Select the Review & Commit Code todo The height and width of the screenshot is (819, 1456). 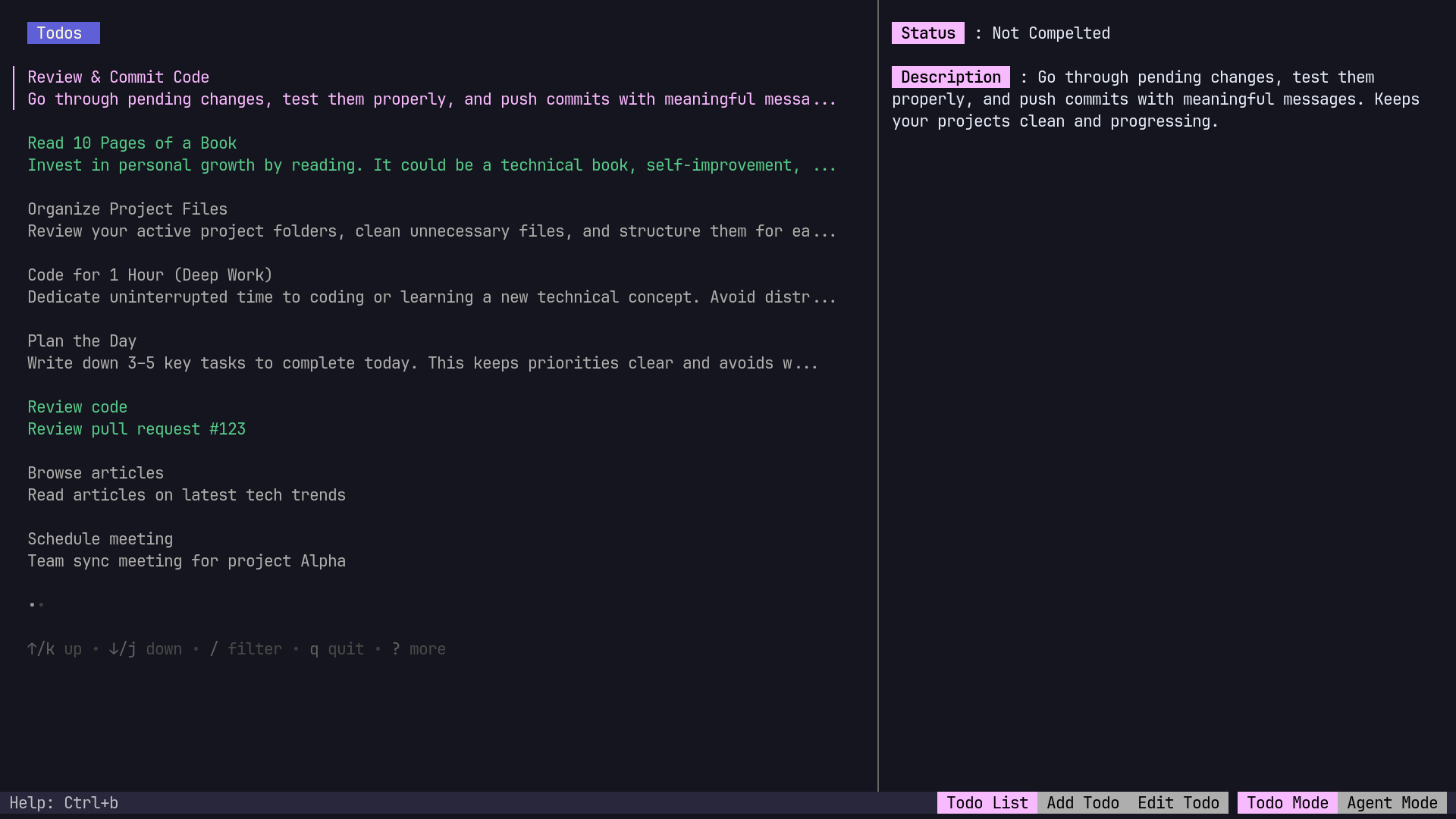[x=118, y=77]
